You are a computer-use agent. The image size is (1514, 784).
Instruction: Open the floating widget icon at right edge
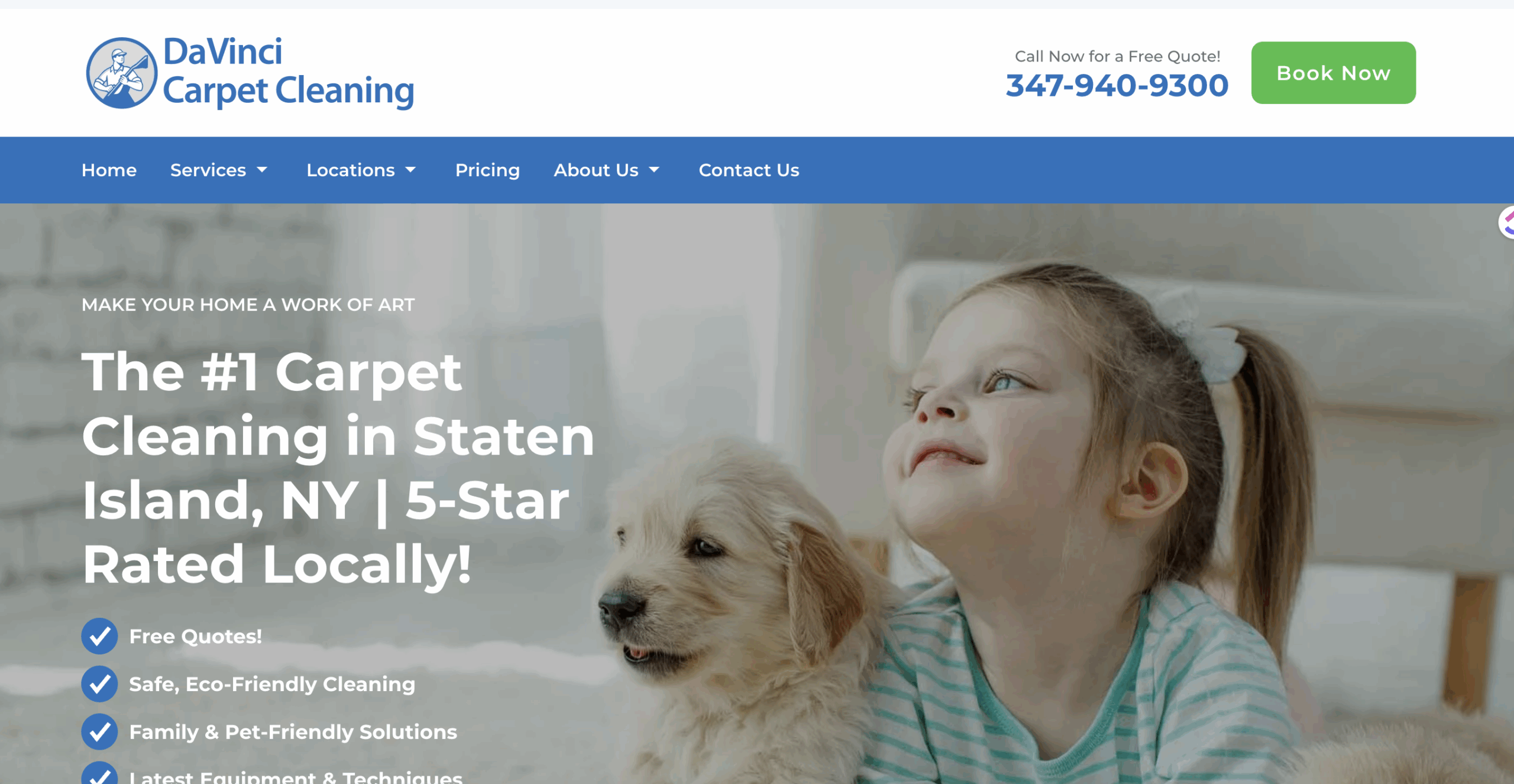click(x=1506, y=222)
